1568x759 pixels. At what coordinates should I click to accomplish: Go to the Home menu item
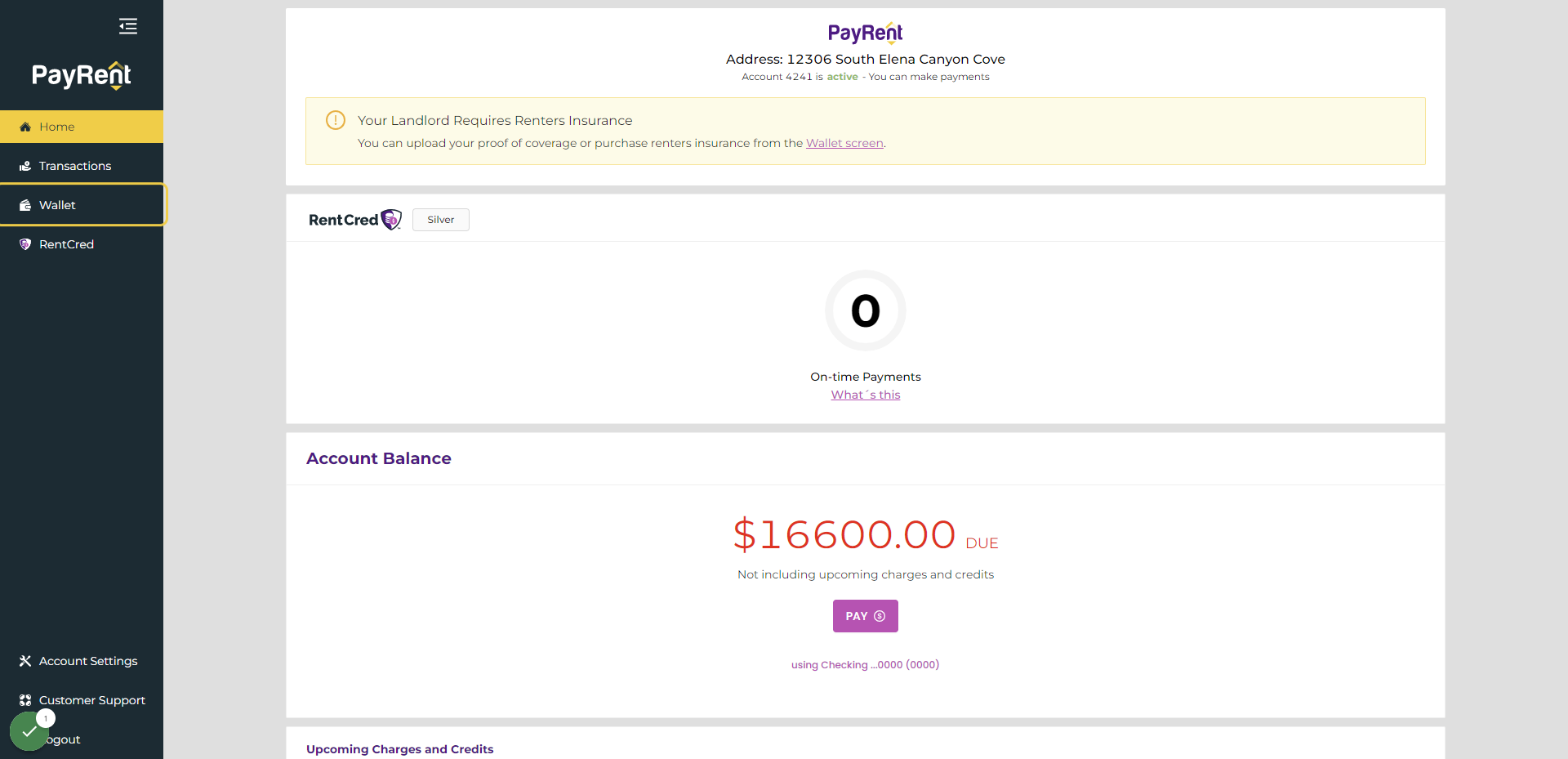coord(82,127)
